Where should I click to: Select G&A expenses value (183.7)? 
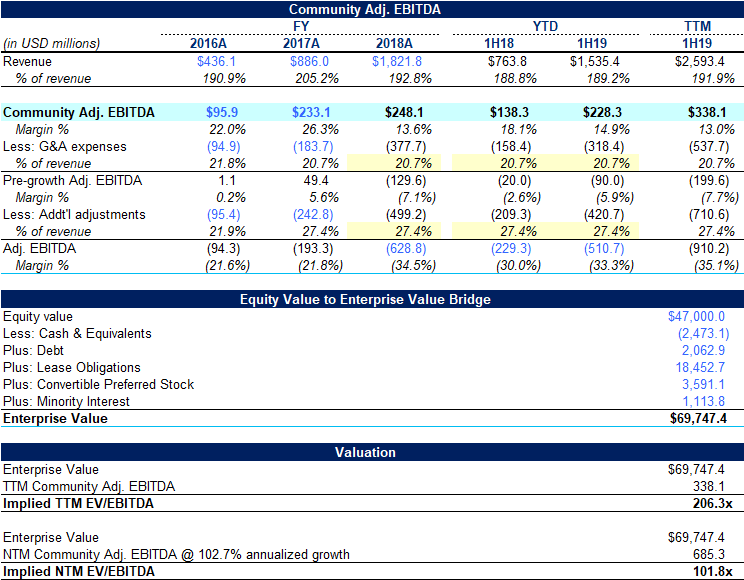313,147
